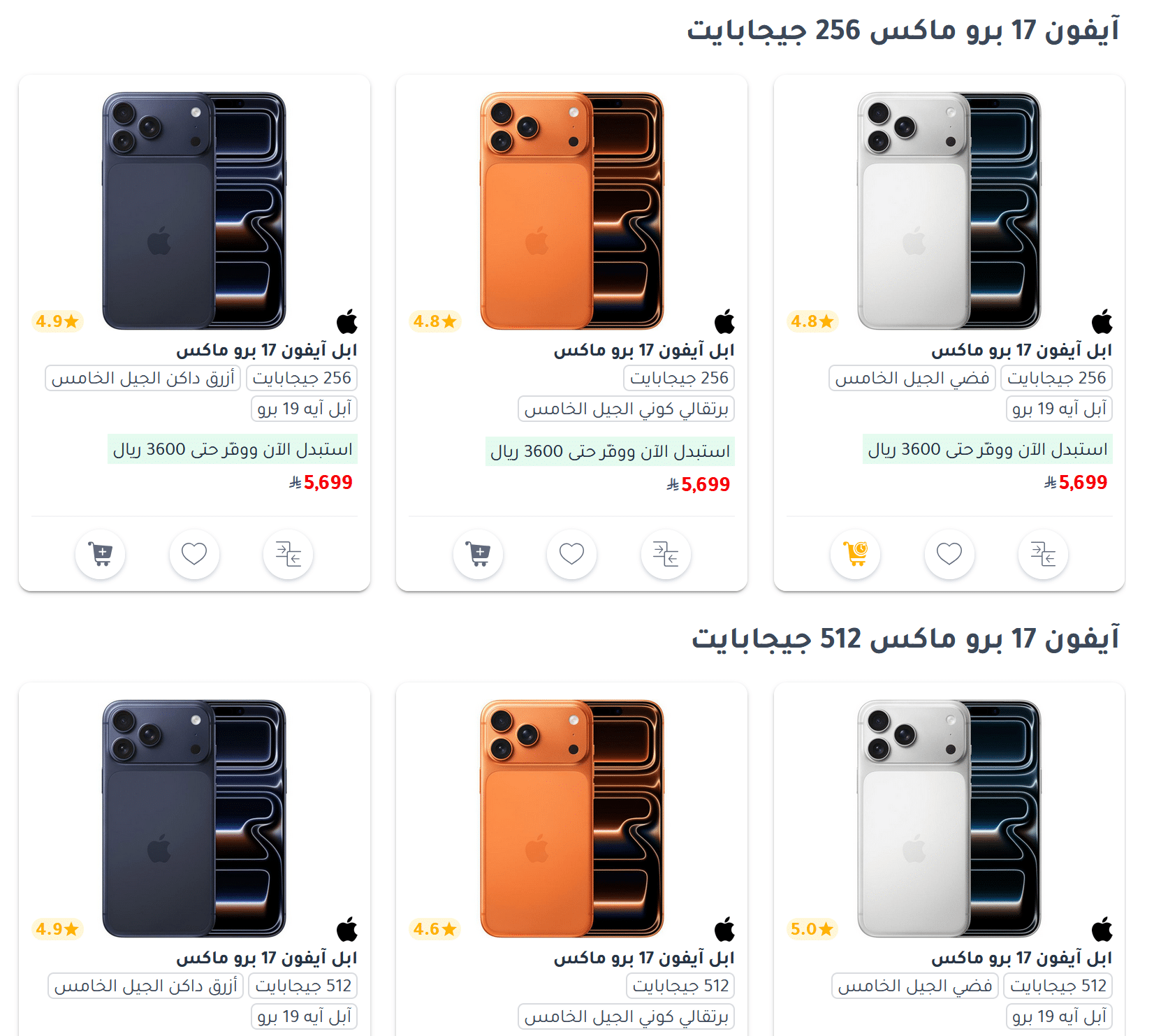
Task: Favorite the dark blue 256GB iPhone
Action: [194, 554]
